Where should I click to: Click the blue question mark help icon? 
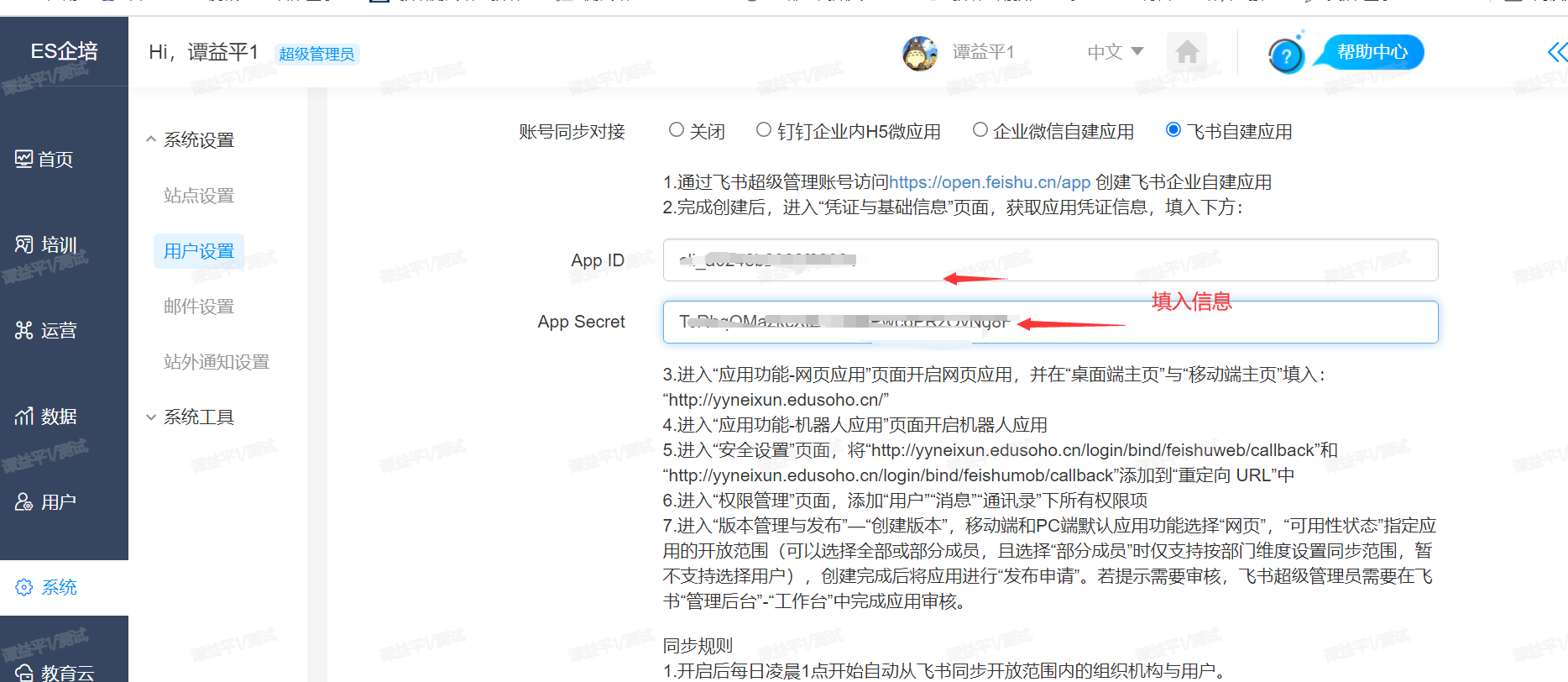pyautogui.click(x=1285, y=56)
